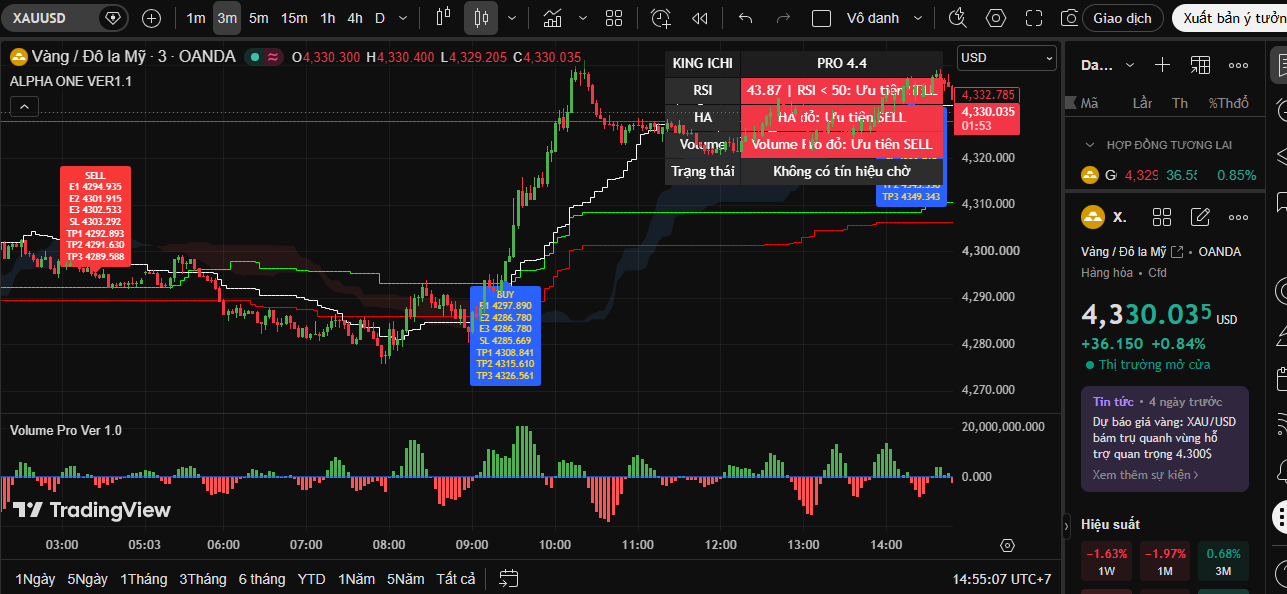Switch to the 1m timeframe
1287x594 pixels.
[x=196, y=18]
